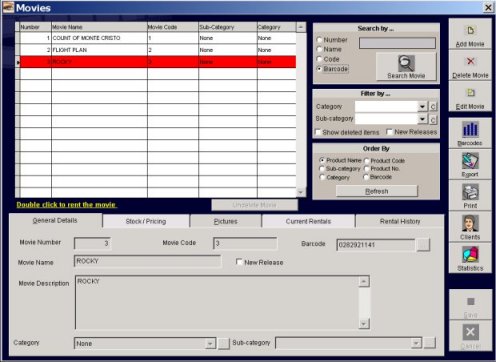
Task: Select the Name search radio button
Action: (319, 49)
